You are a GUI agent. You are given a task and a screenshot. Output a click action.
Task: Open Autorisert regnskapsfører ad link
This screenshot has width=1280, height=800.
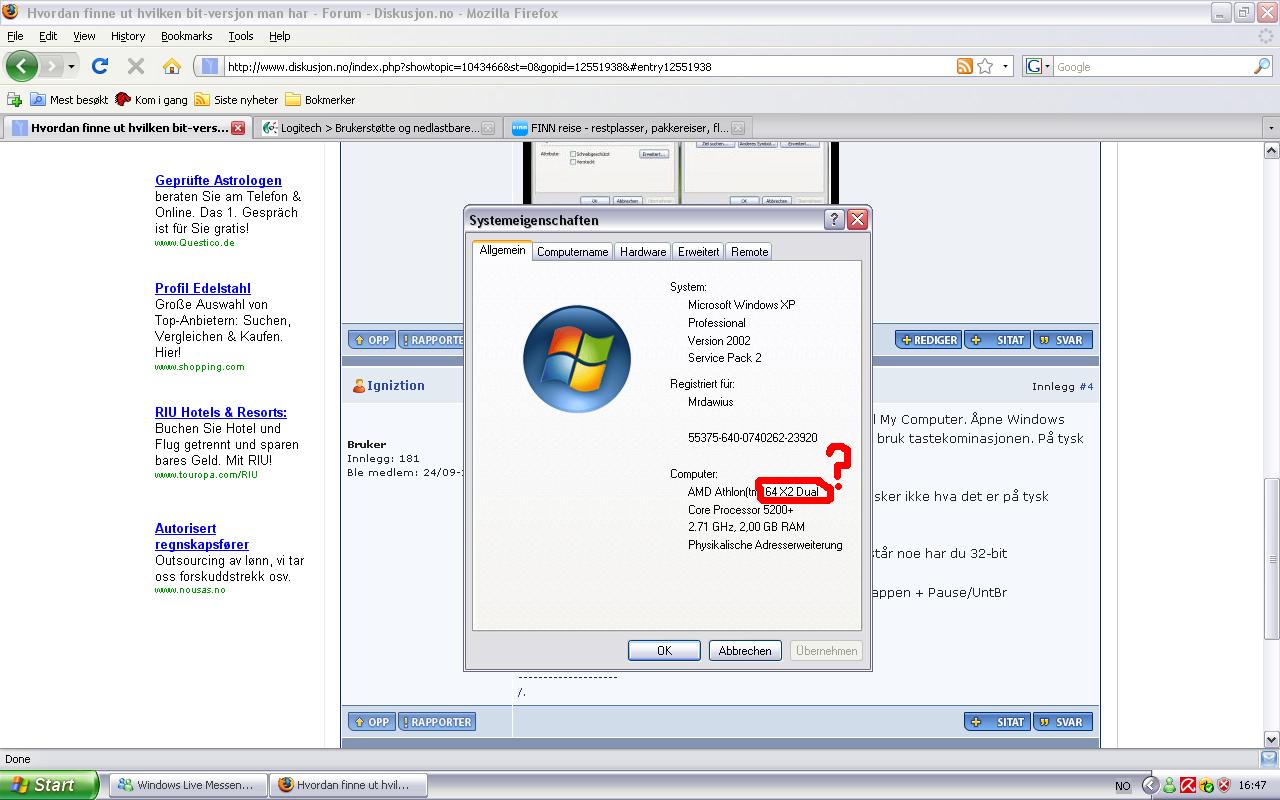pyautogui.click(x=202, y=536)
